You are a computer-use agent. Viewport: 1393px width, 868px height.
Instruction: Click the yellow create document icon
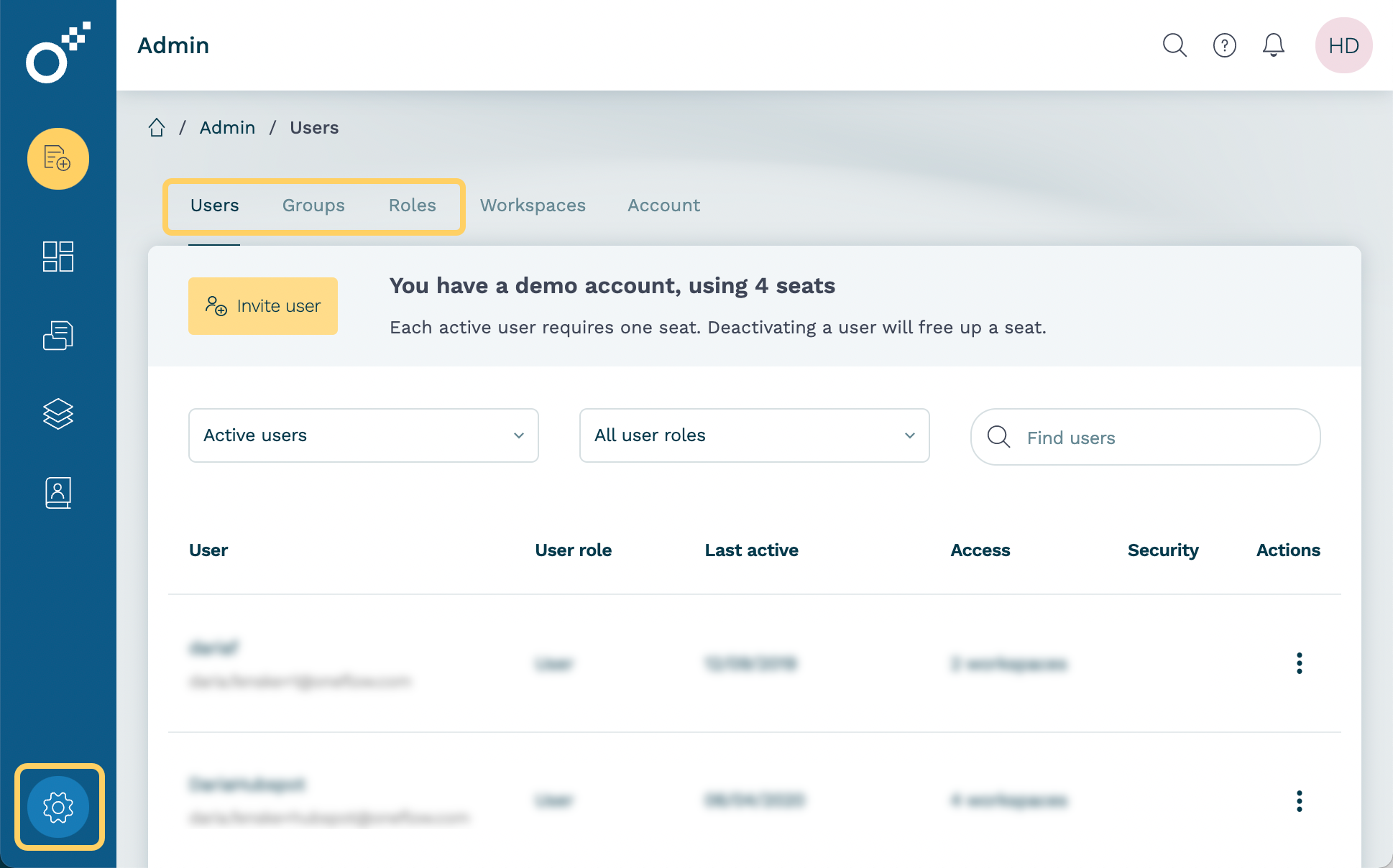click(58, 159)
